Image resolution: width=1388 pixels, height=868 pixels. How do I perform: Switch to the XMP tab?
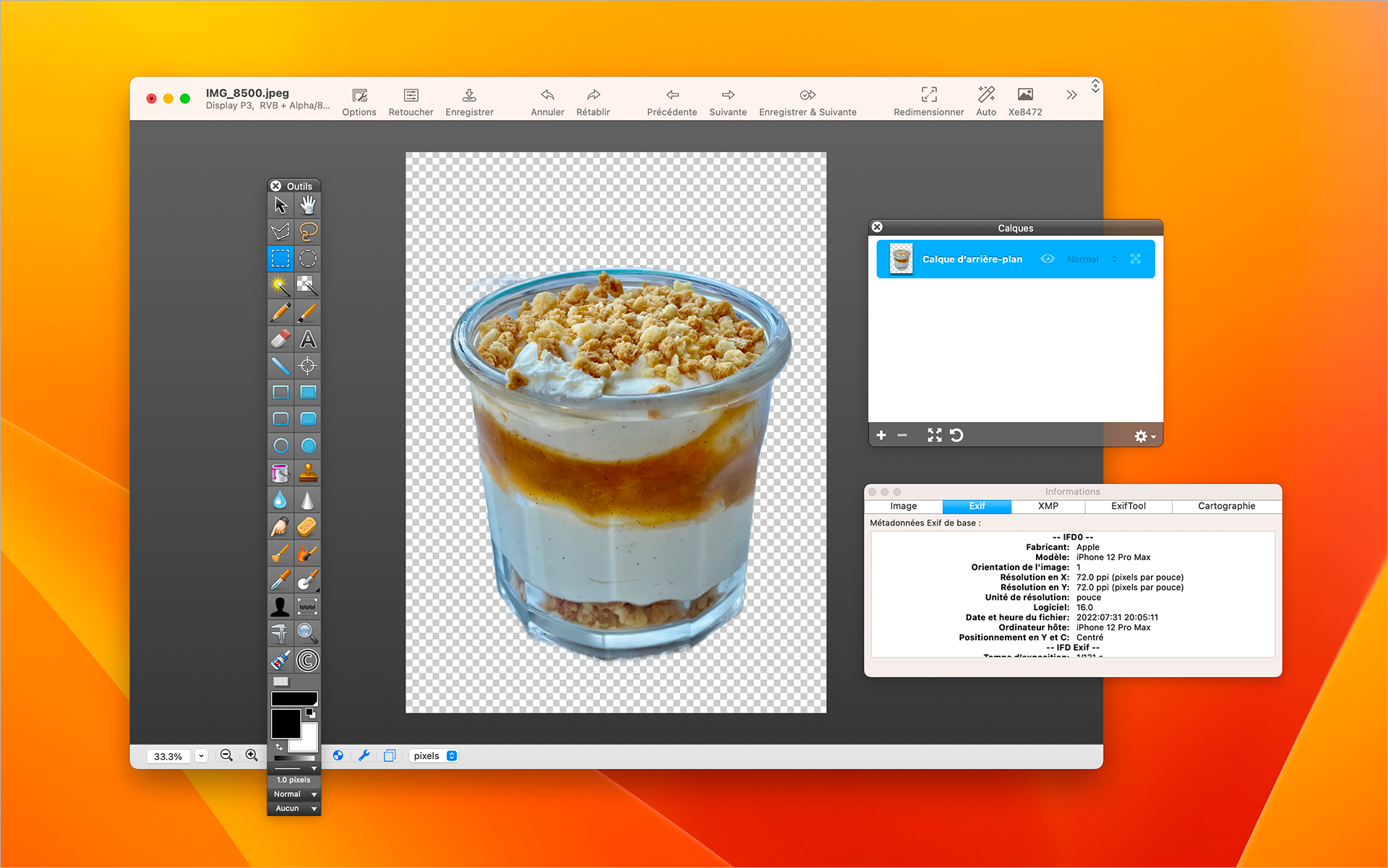pyautogui.click(x=1048, y=506)
